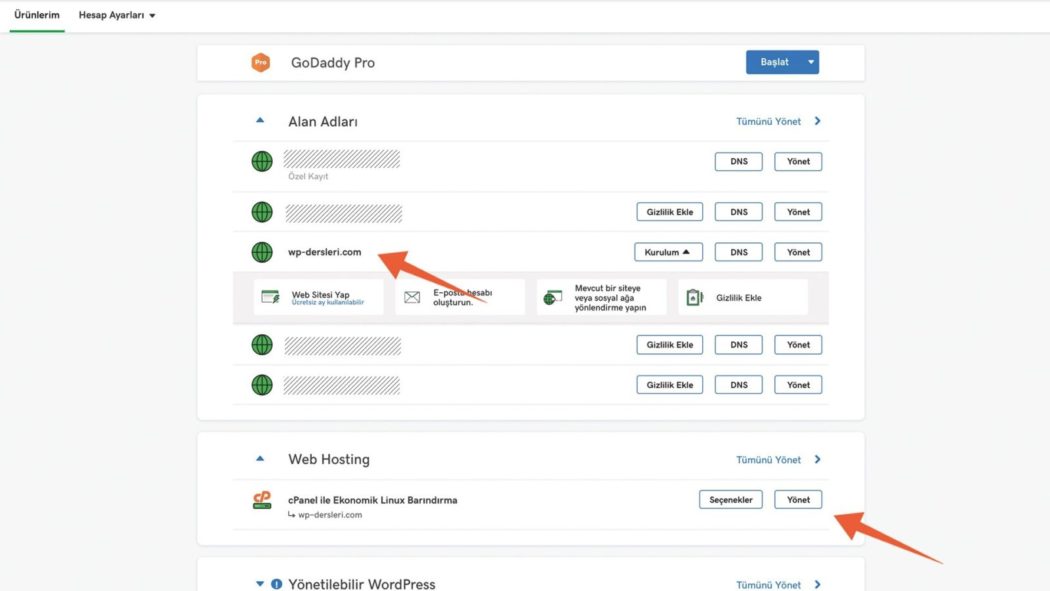Click the cPanel logo icon in Web Hosting
1050x591 pixels.
262,500
